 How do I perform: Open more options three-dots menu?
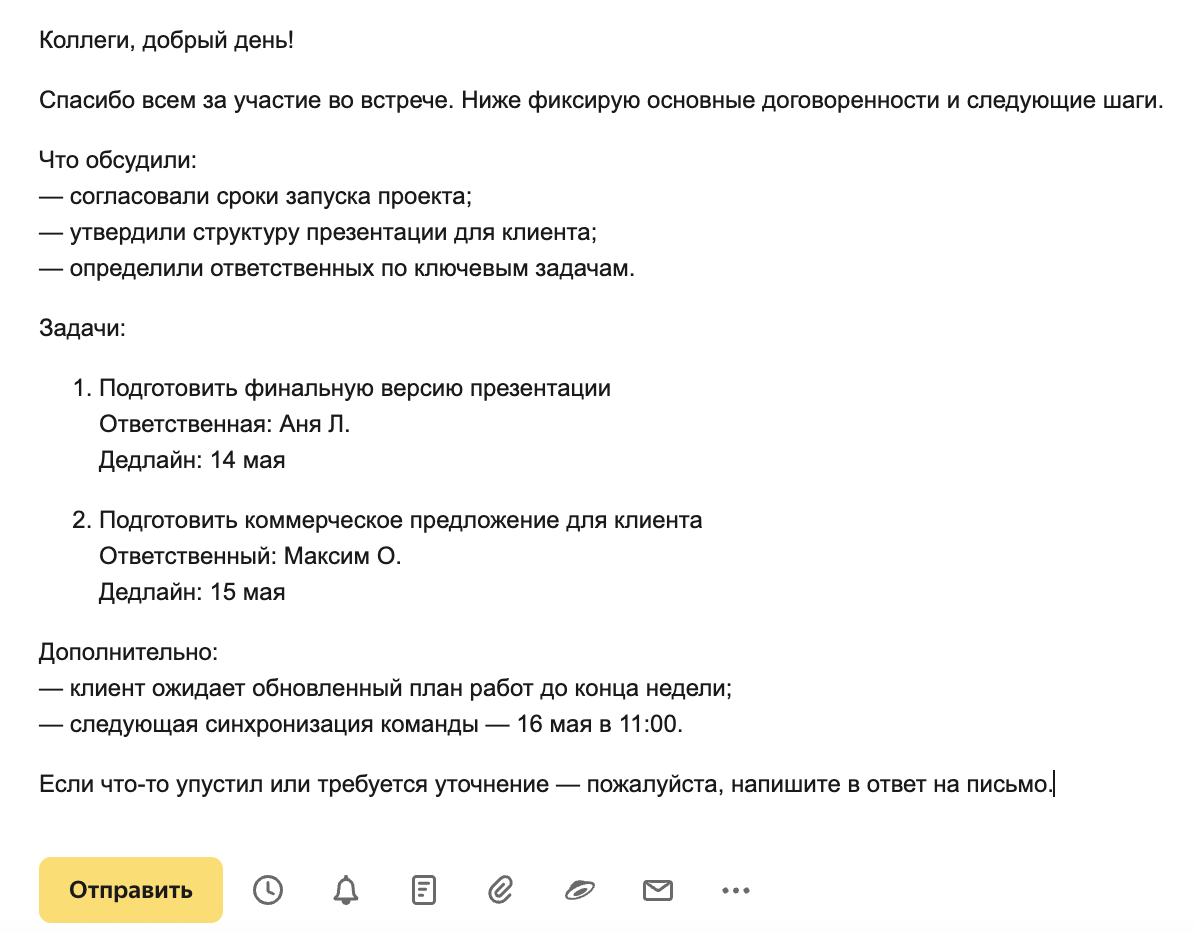click(x=735, y=890)
